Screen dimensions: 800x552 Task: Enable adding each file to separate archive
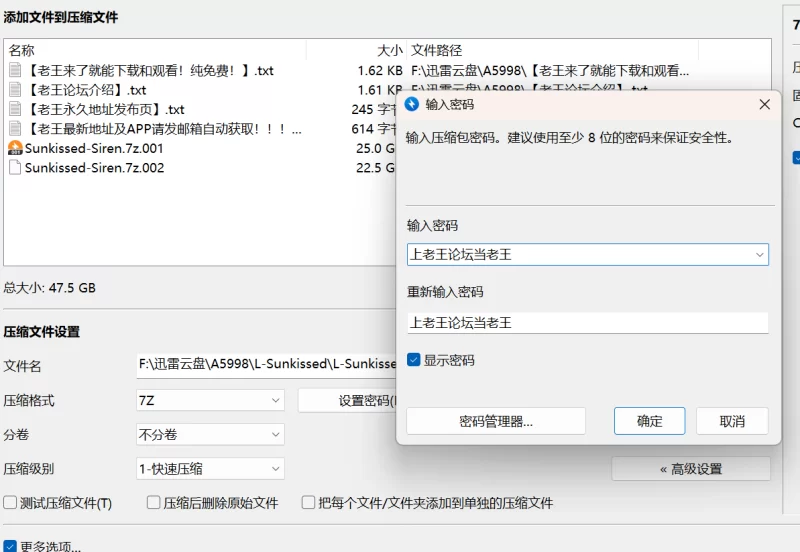click(x=309, y=503)
